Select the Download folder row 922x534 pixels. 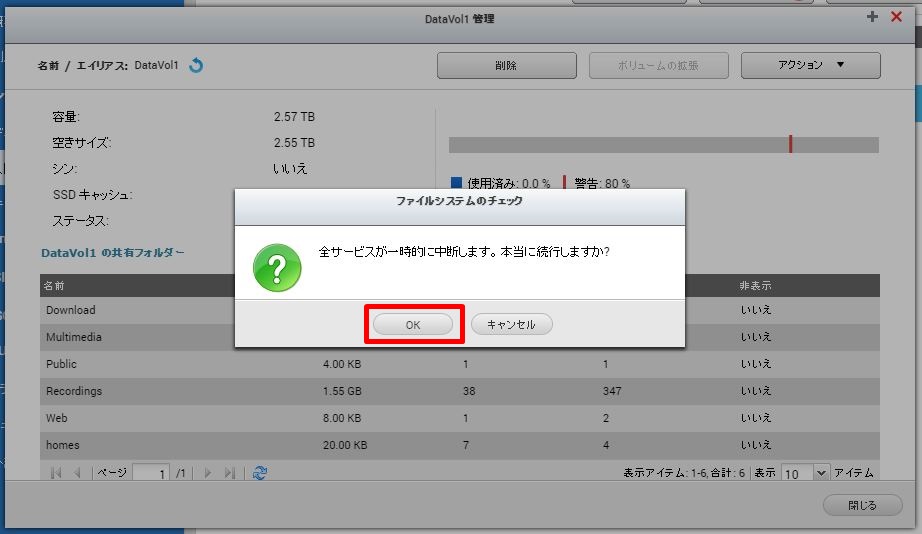460,310
